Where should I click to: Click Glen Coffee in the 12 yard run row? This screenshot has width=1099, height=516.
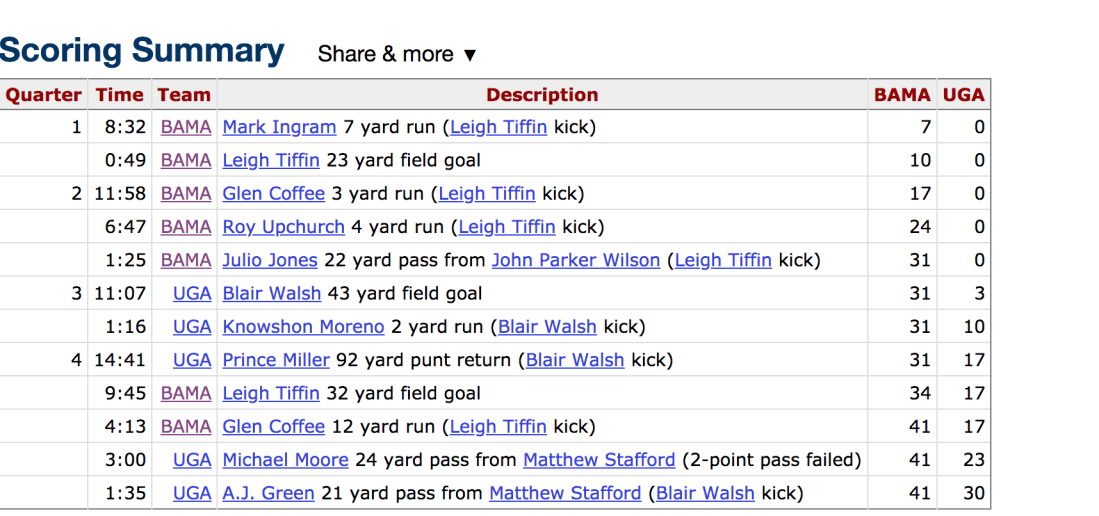[x=274, y=427]
